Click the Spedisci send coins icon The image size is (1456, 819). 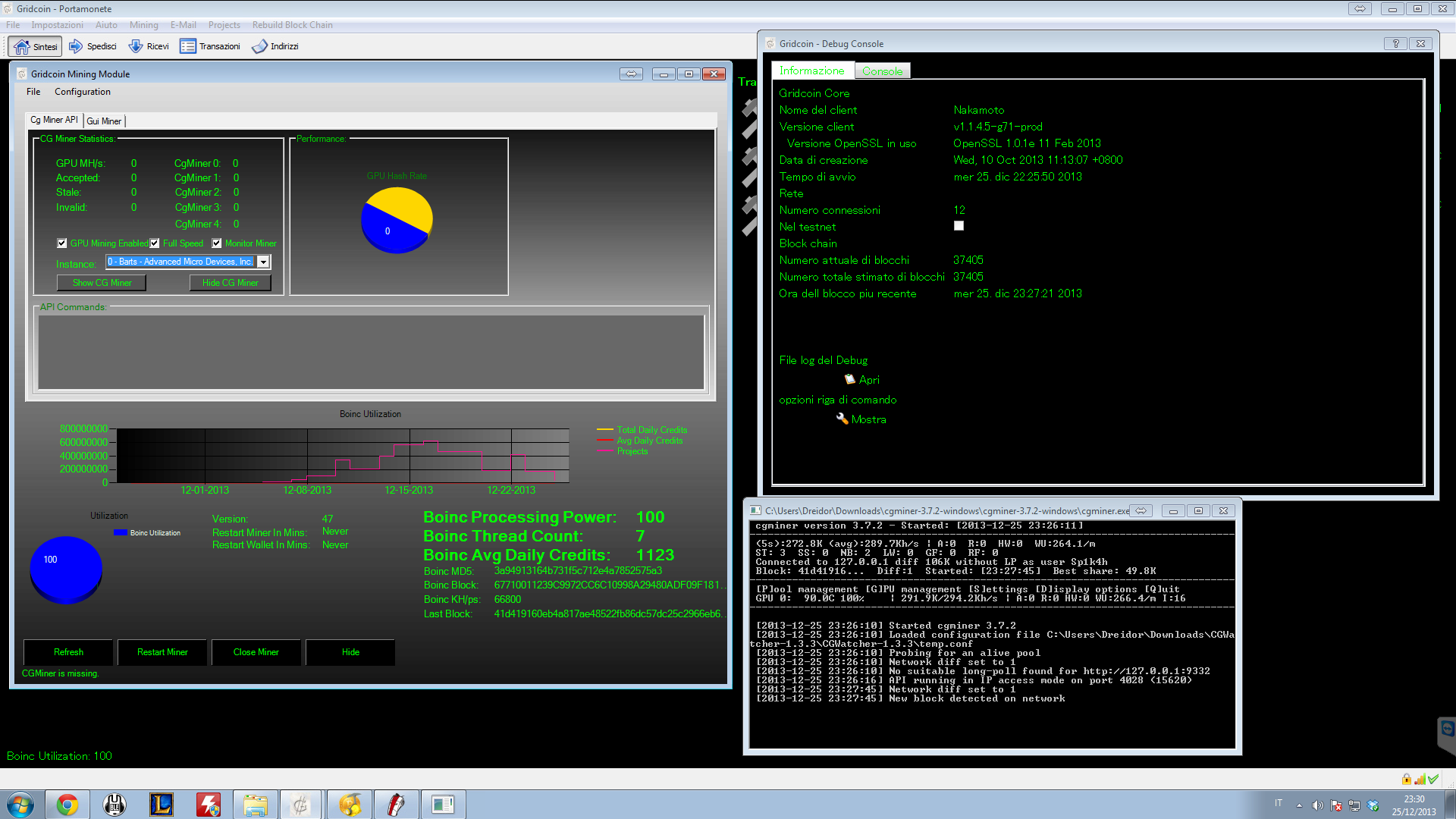pos(76,46)
